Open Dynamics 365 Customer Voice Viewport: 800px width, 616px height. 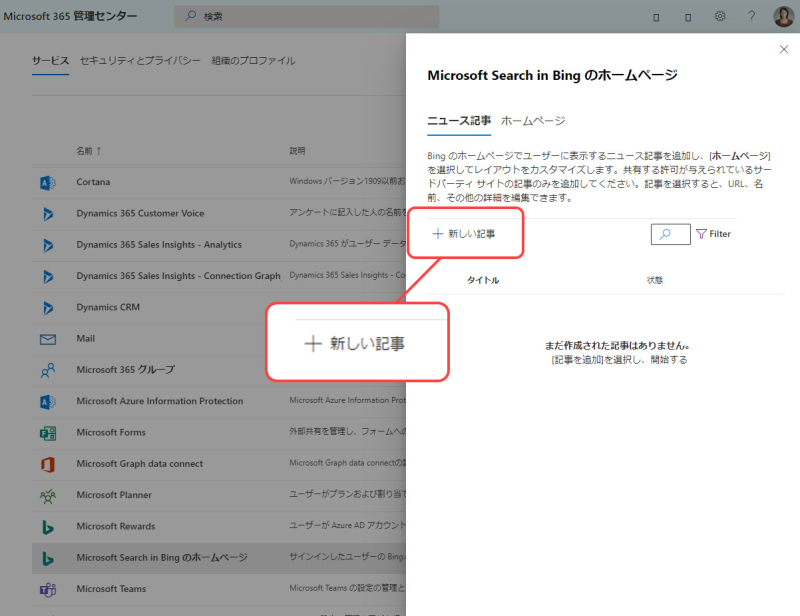(x=140, y=213)
